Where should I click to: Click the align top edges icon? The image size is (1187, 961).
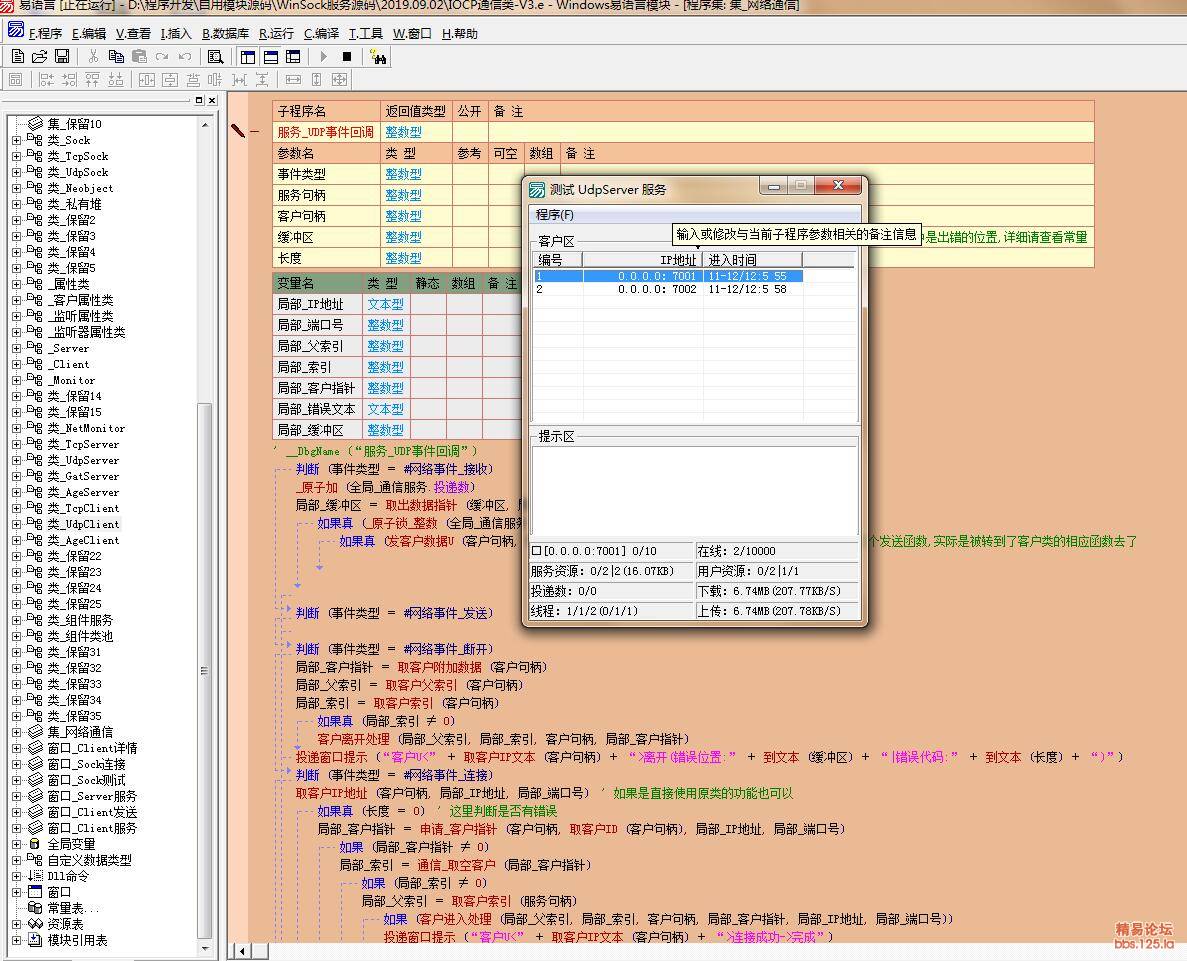(92, 79)
